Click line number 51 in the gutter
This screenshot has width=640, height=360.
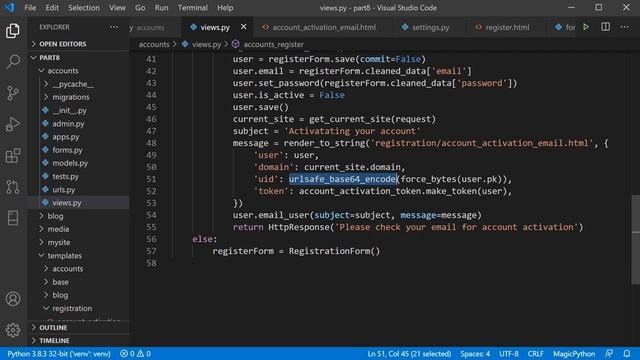click(x=151, y=179)
